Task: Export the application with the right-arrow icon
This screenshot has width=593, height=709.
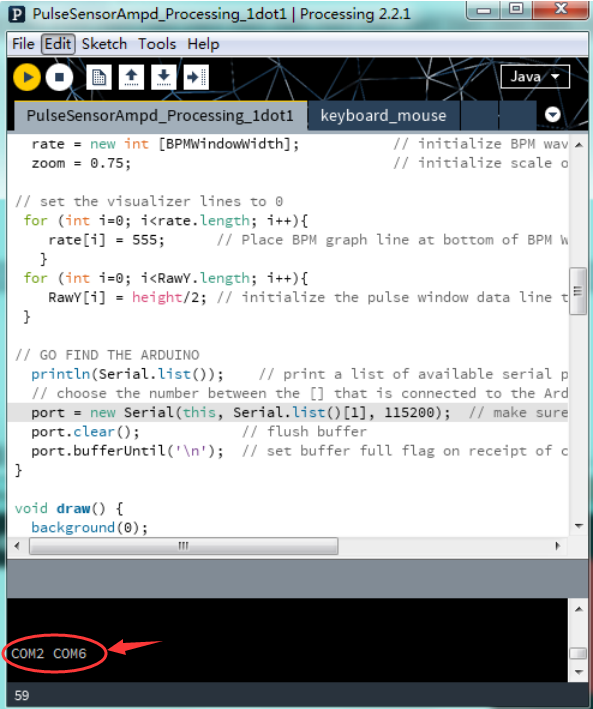Action: (196, 77)
